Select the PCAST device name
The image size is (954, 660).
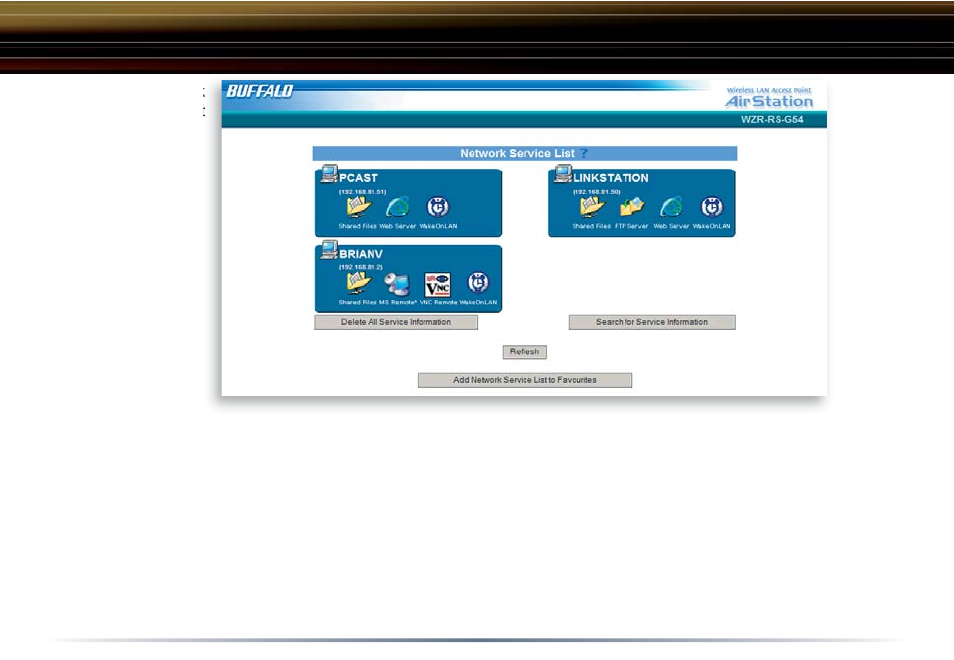pyautogui.click(x=358, y=178)
